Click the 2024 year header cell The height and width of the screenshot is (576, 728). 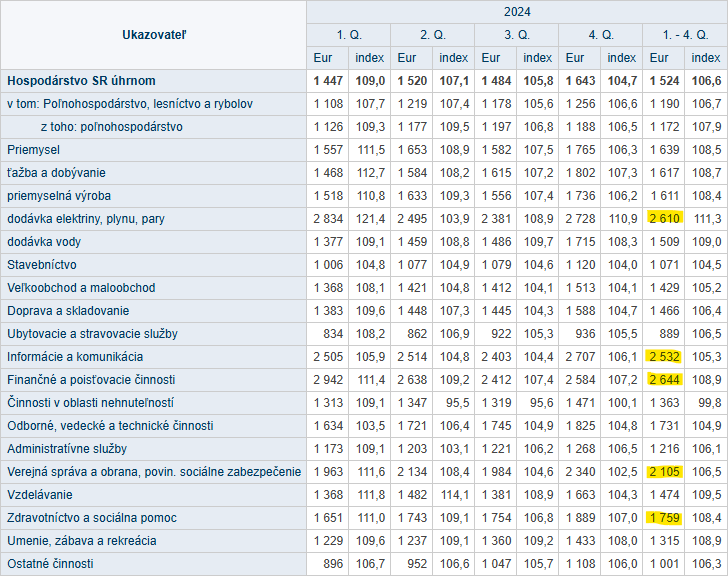click(517, 12)
